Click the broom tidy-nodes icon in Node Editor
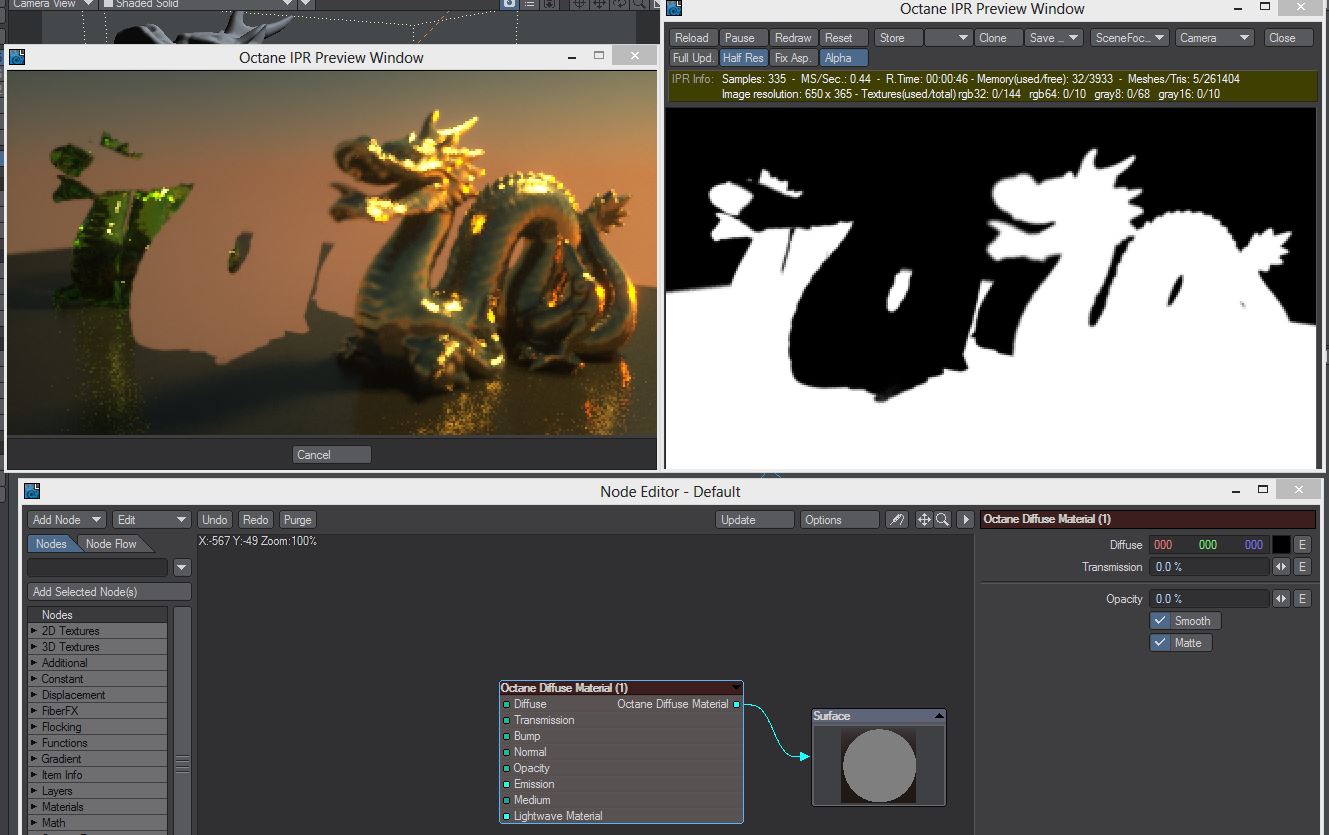This screenshot has height=835, width=1329. pos(897,520)
